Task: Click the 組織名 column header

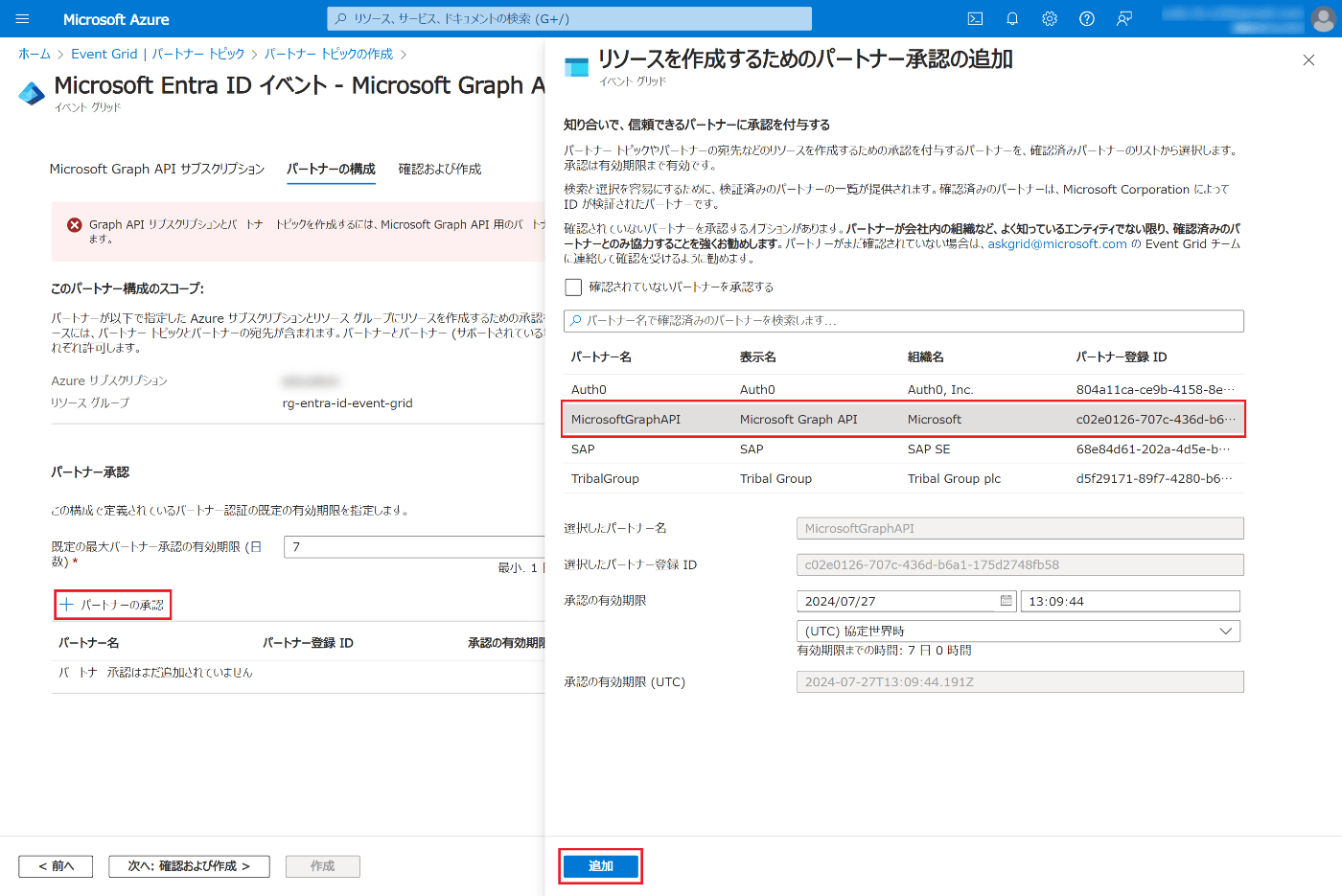Action: coord(925,356)
